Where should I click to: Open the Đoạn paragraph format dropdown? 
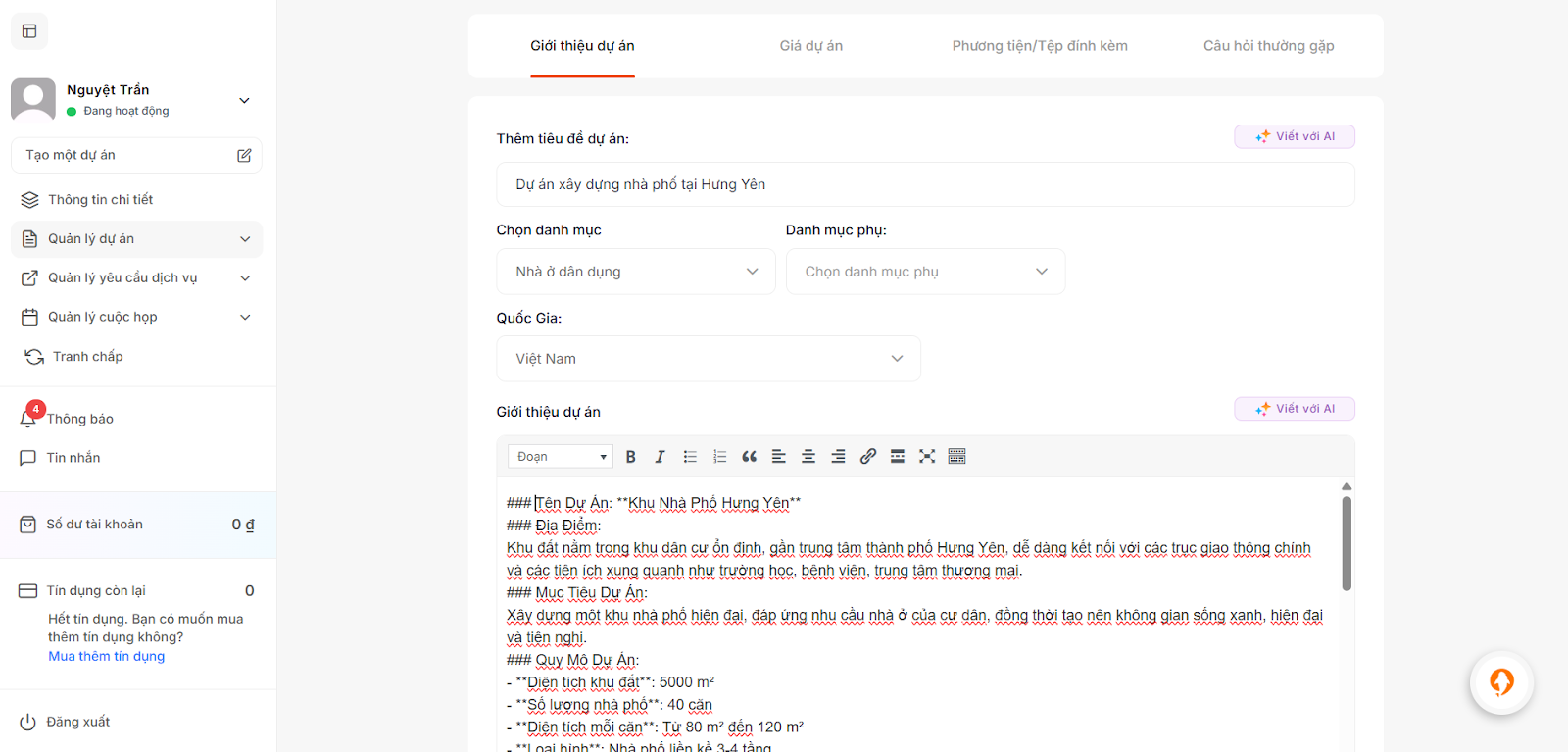(561, 457)
